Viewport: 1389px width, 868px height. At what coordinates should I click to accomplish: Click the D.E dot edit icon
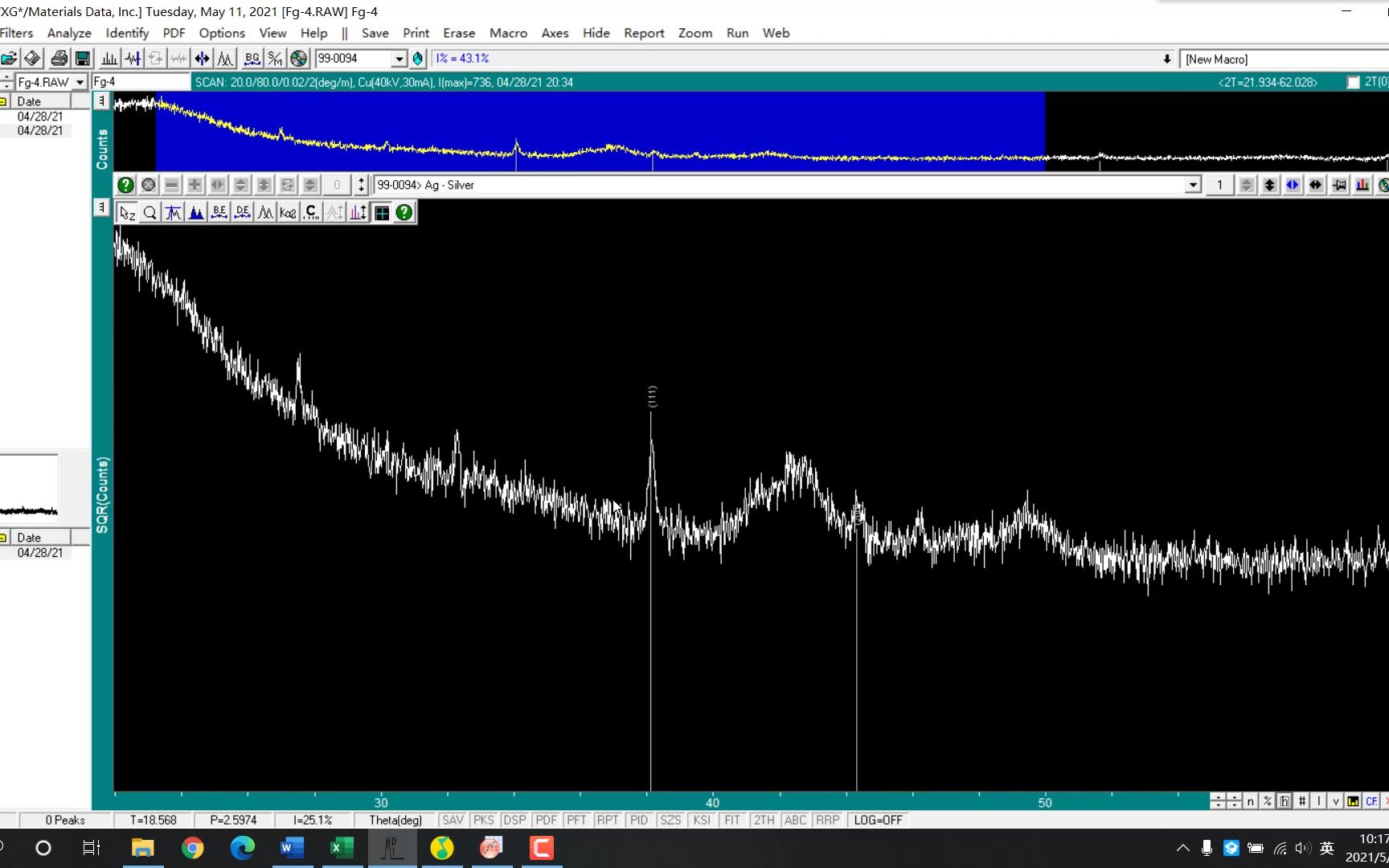click(x=243, y=212)
